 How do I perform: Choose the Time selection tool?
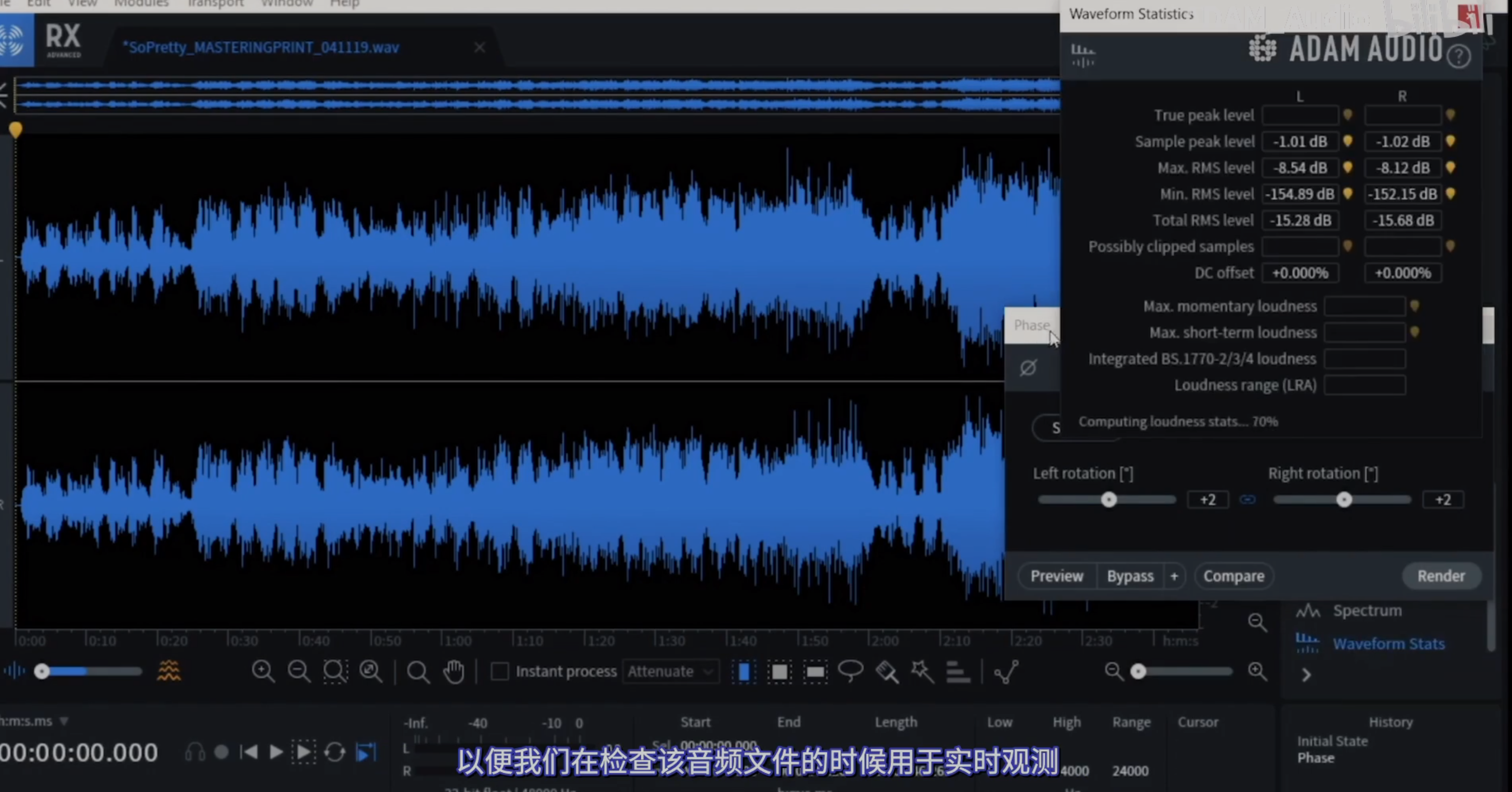pyautogui.click(x=744, y=671)
